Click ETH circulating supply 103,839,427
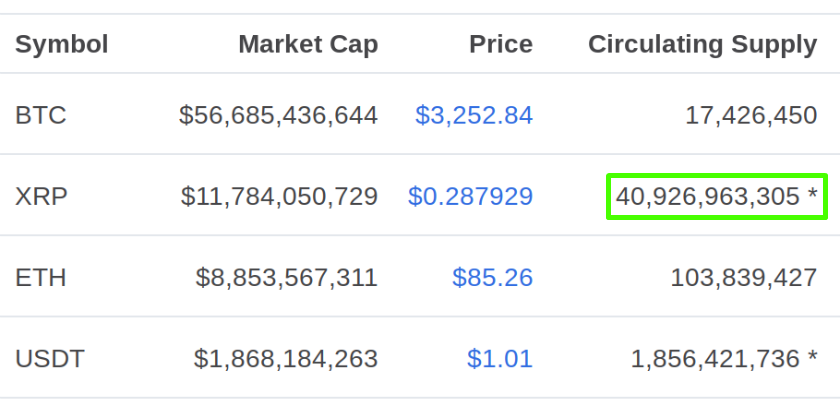 coord(744,277)
